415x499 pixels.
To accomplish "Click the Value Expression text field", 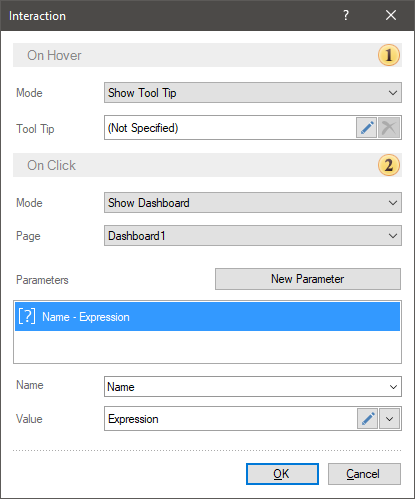I will click(x=231, y=418).
